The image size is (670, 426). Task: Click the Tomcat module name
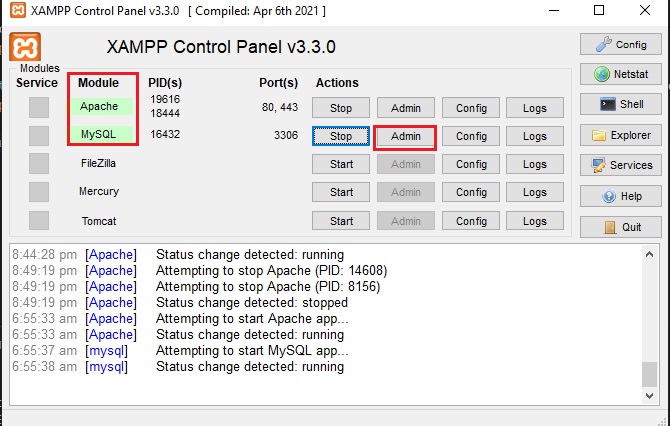tap(99, 221)
